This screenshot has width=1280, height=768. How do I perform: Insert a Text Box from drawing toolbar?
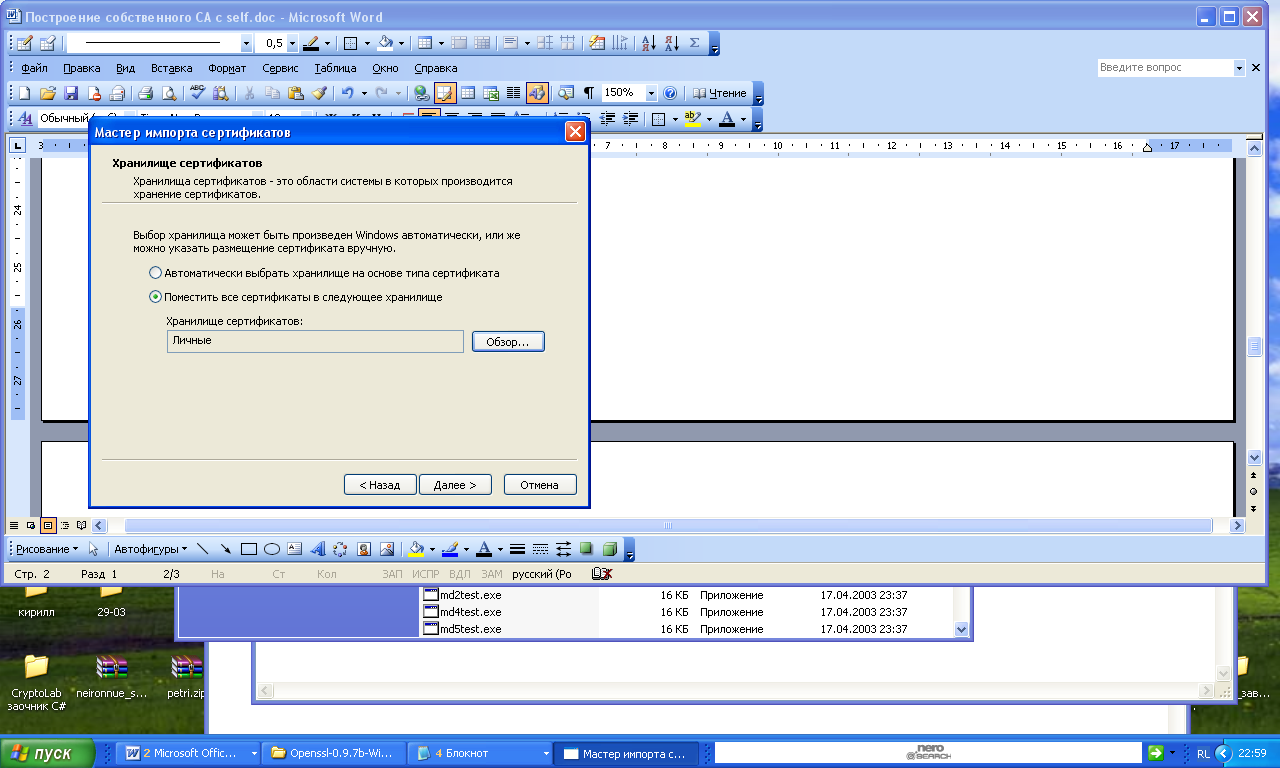[294, 549]
